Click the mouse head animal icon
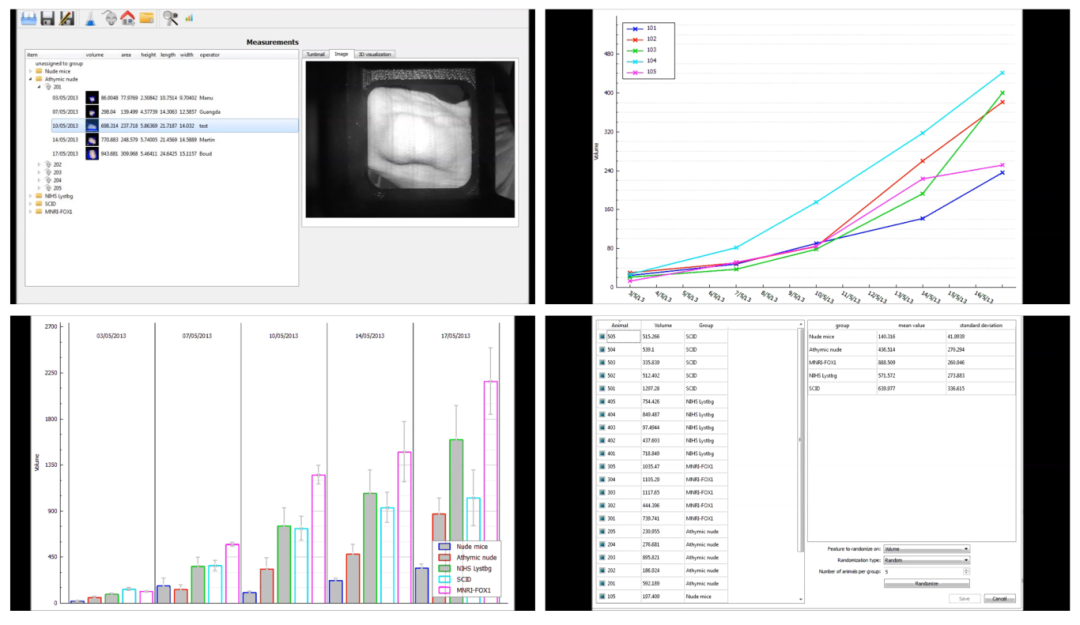1080x625 pixels. tap(109, 18)
